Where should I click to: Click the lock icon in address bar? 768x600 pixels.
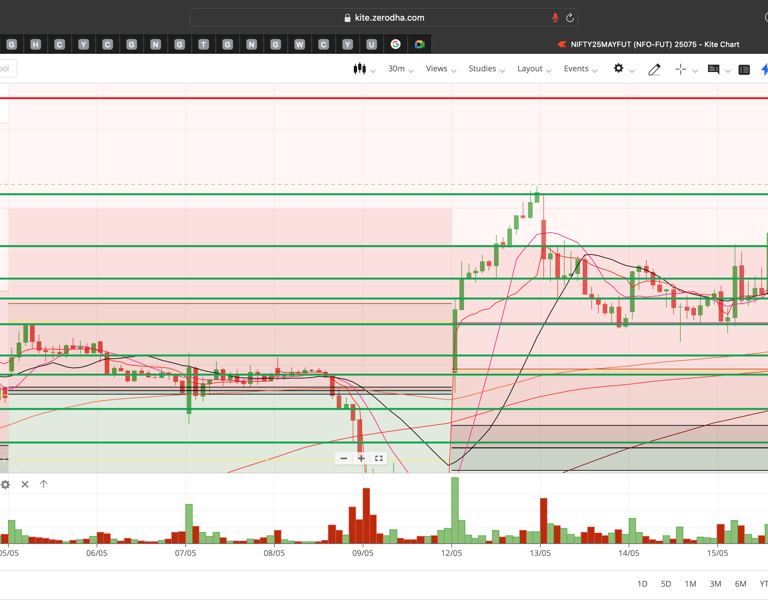pos(347,18)
